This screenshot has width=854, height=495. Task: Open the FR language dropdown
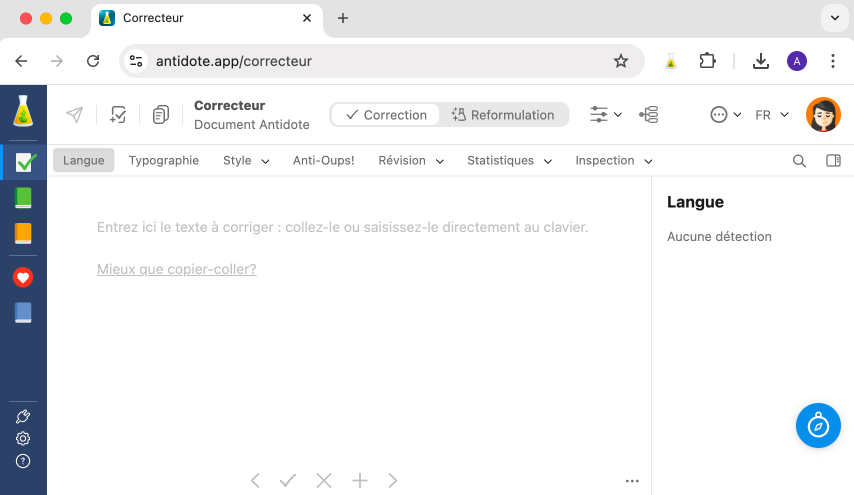(x=772, y=115)
